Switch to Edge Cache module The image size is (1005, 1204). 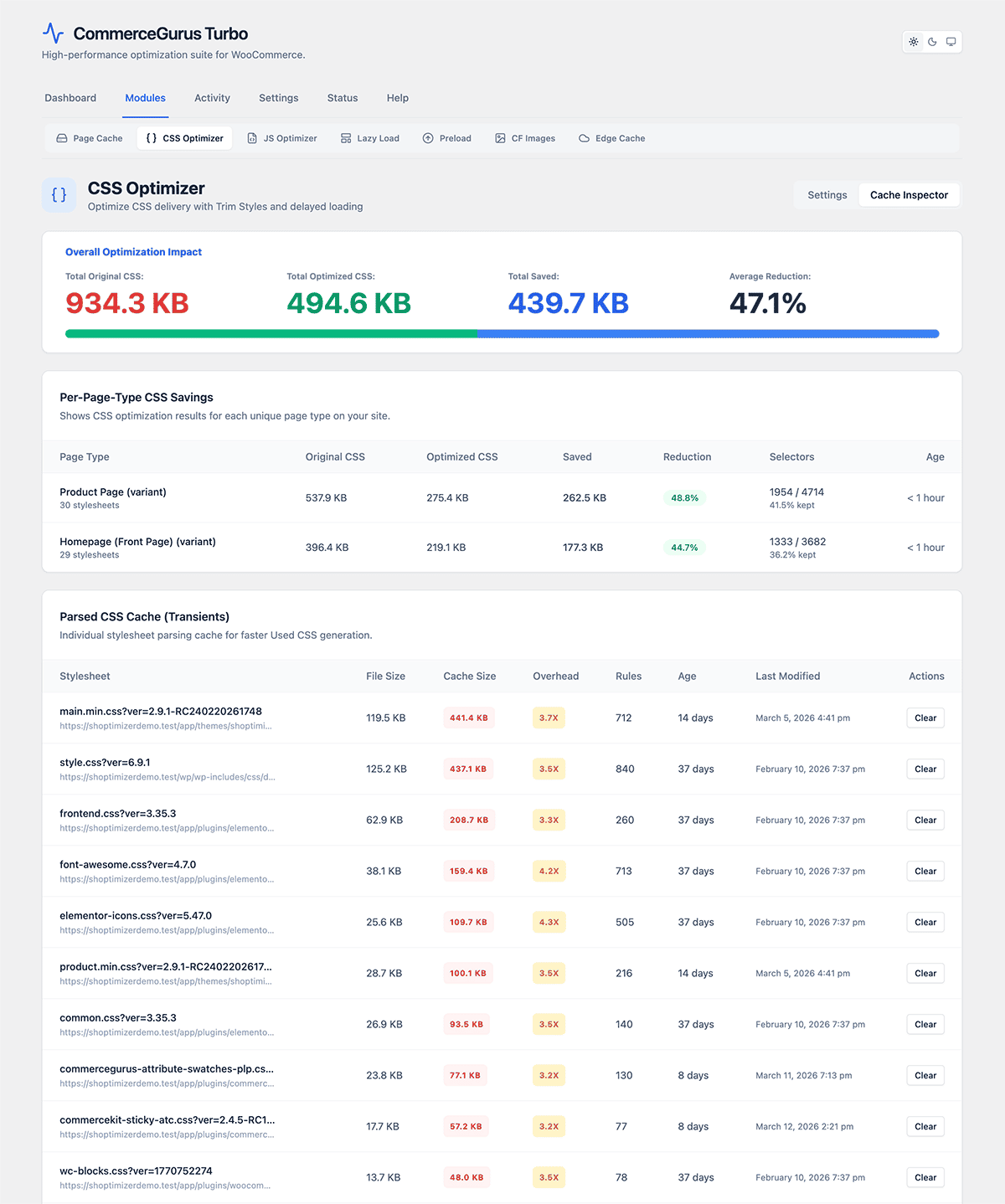tap(612, 138)
